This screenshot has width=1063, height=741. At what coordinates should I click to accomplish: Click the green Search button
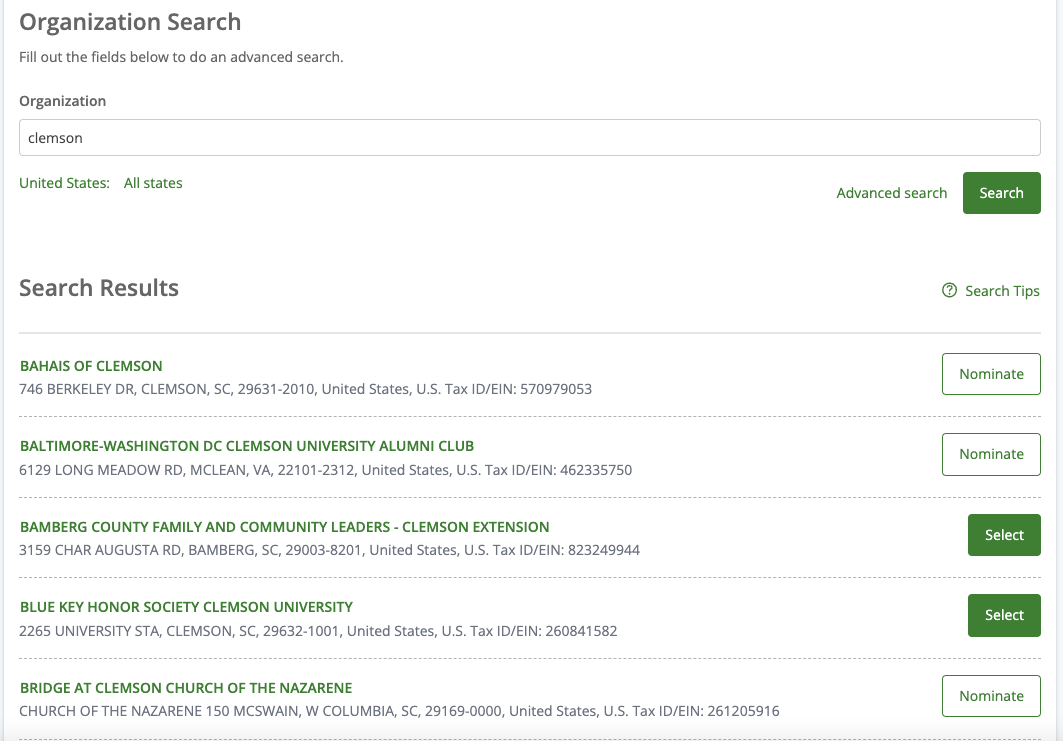coord(1001,193)
